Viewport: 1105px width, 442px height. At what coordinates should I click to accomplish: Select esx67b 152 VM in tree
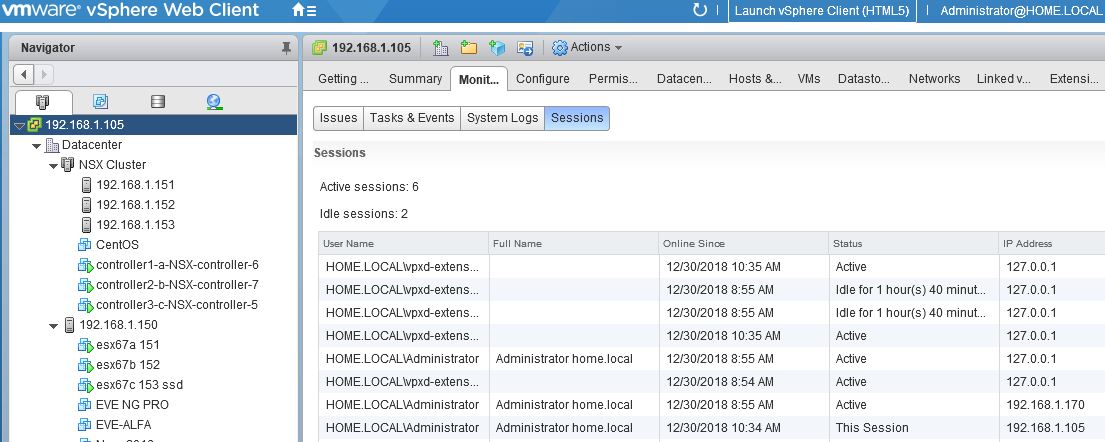click(128, 365)
